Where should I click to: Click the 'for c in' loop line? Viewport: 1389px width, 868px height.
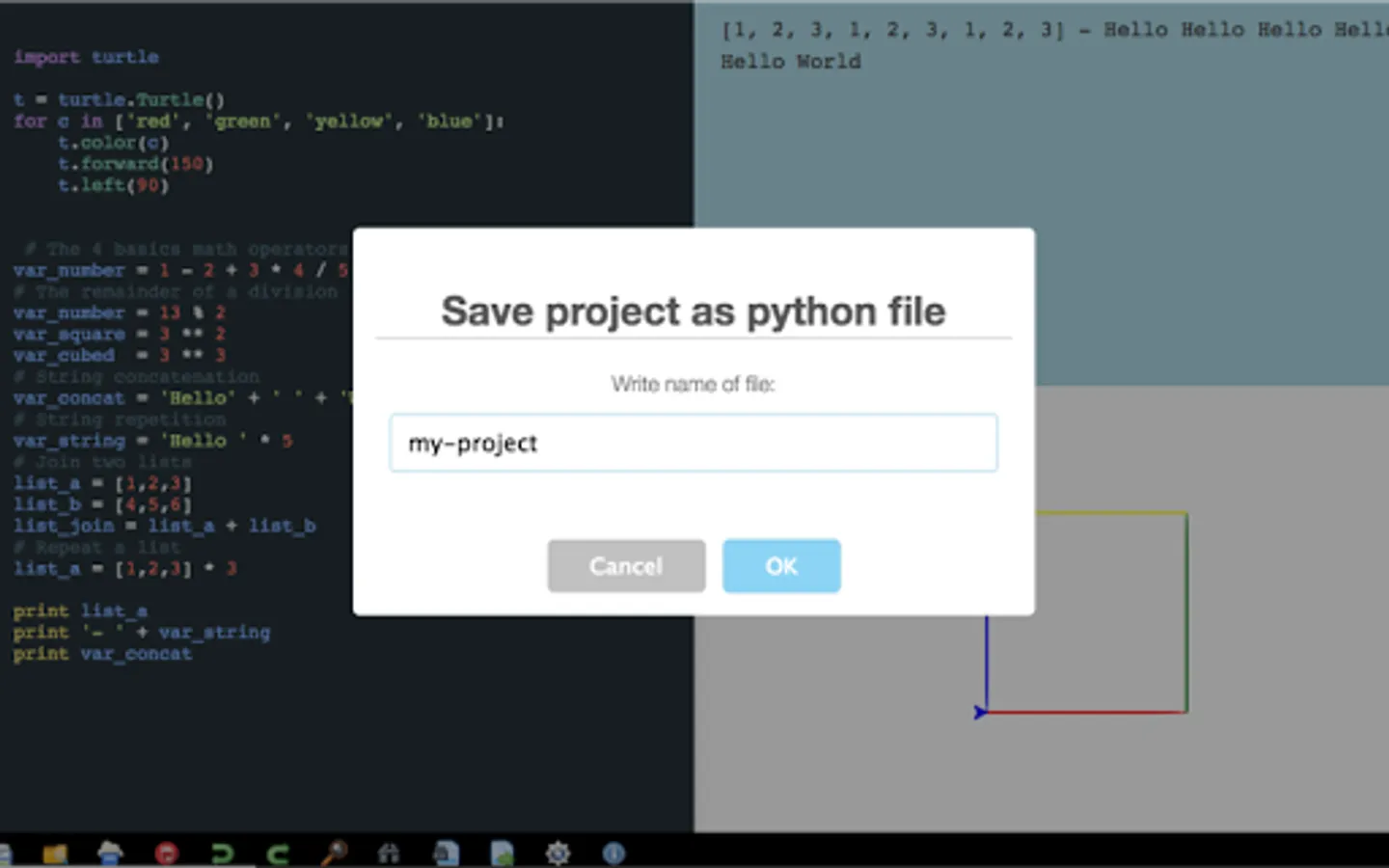259,121
